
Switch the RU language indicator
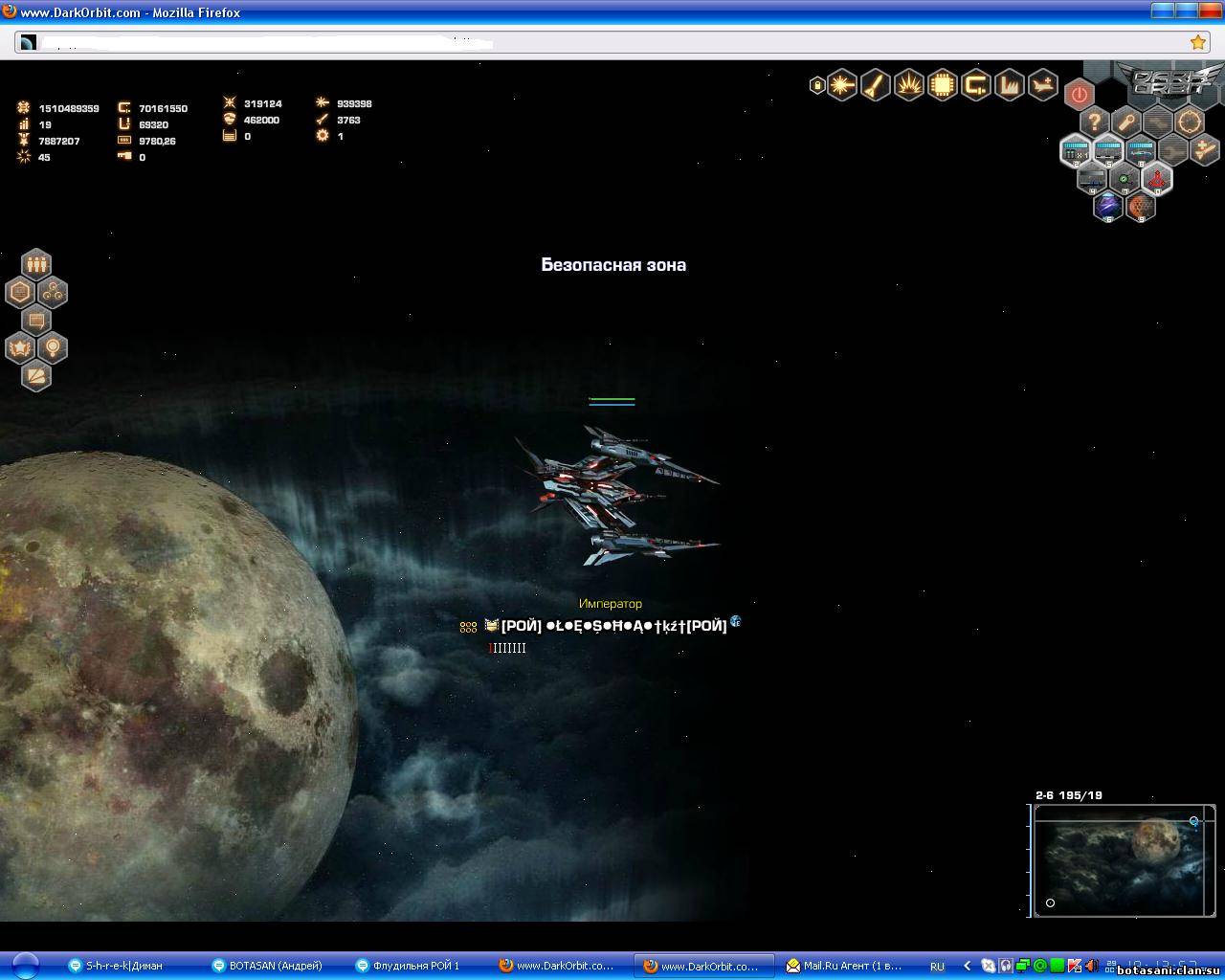(937, 967)
